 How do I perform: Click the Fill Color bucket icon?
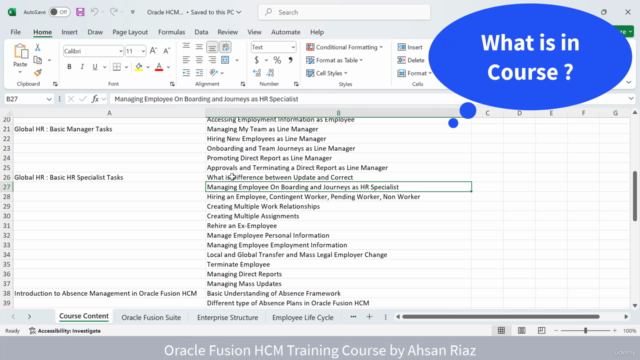point(139,67)
